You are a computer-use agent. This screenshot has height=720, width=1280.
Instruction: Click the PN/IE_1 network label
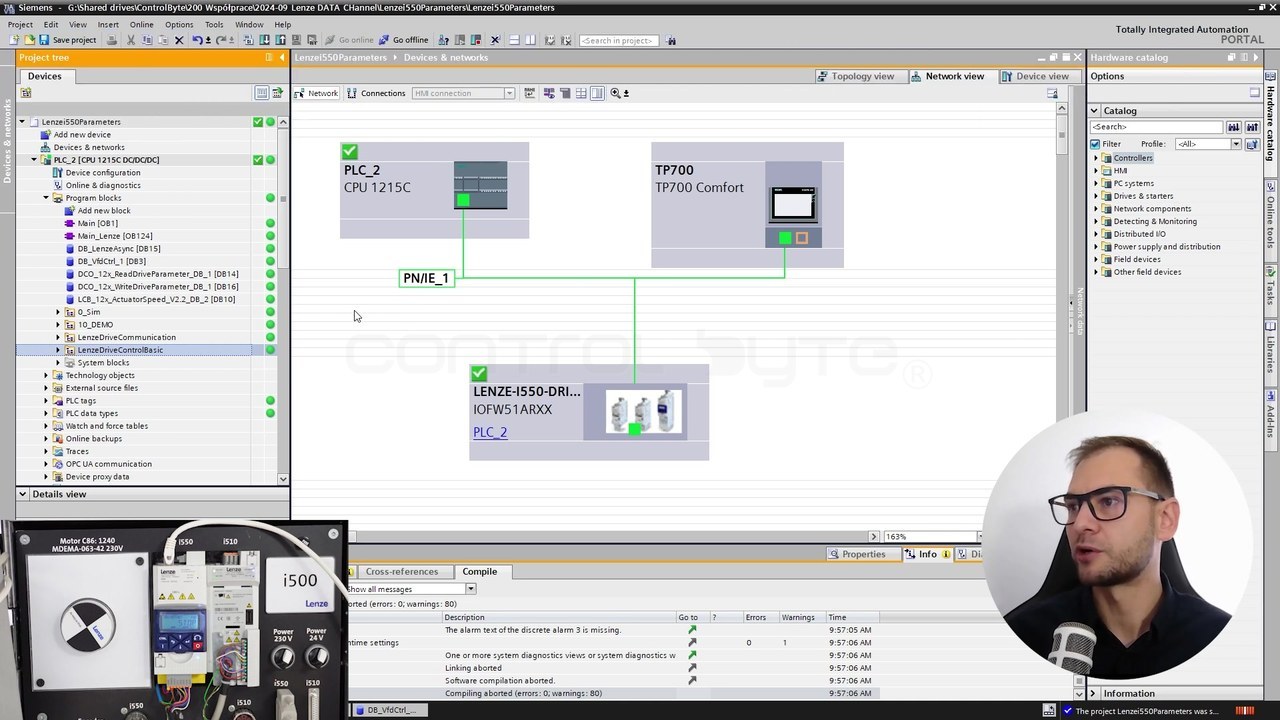[x=426, y=278]
